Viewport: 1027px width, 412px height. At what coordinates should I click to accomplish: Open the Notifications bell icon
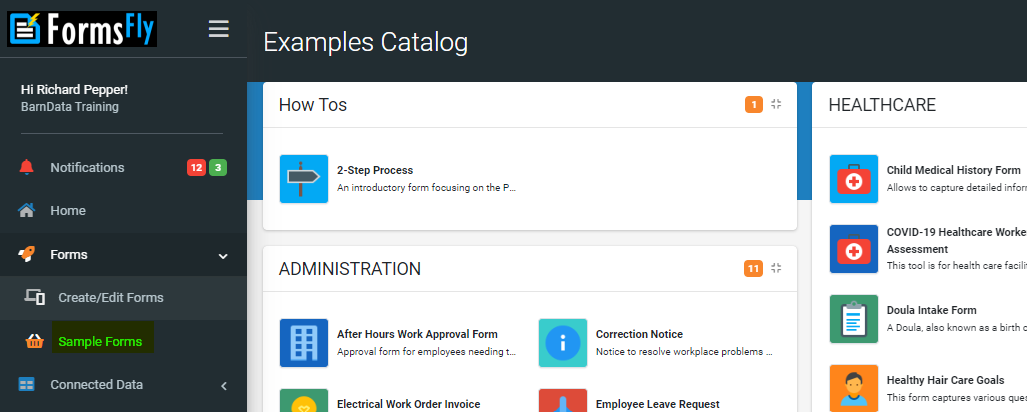26,167
